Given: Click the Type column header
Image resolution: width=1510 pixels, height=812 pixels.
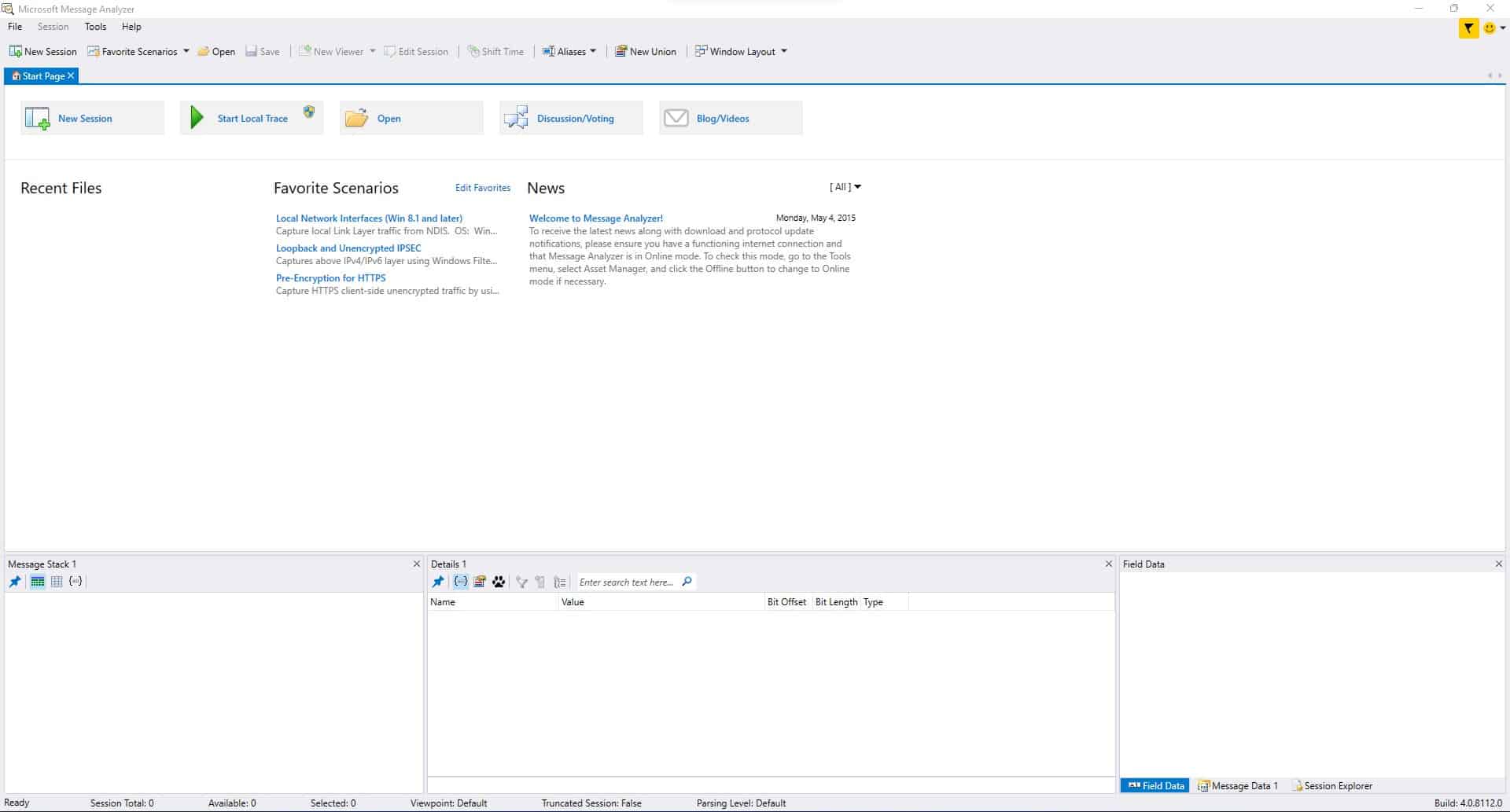Looking at the screenshot, I should (884, 602).
